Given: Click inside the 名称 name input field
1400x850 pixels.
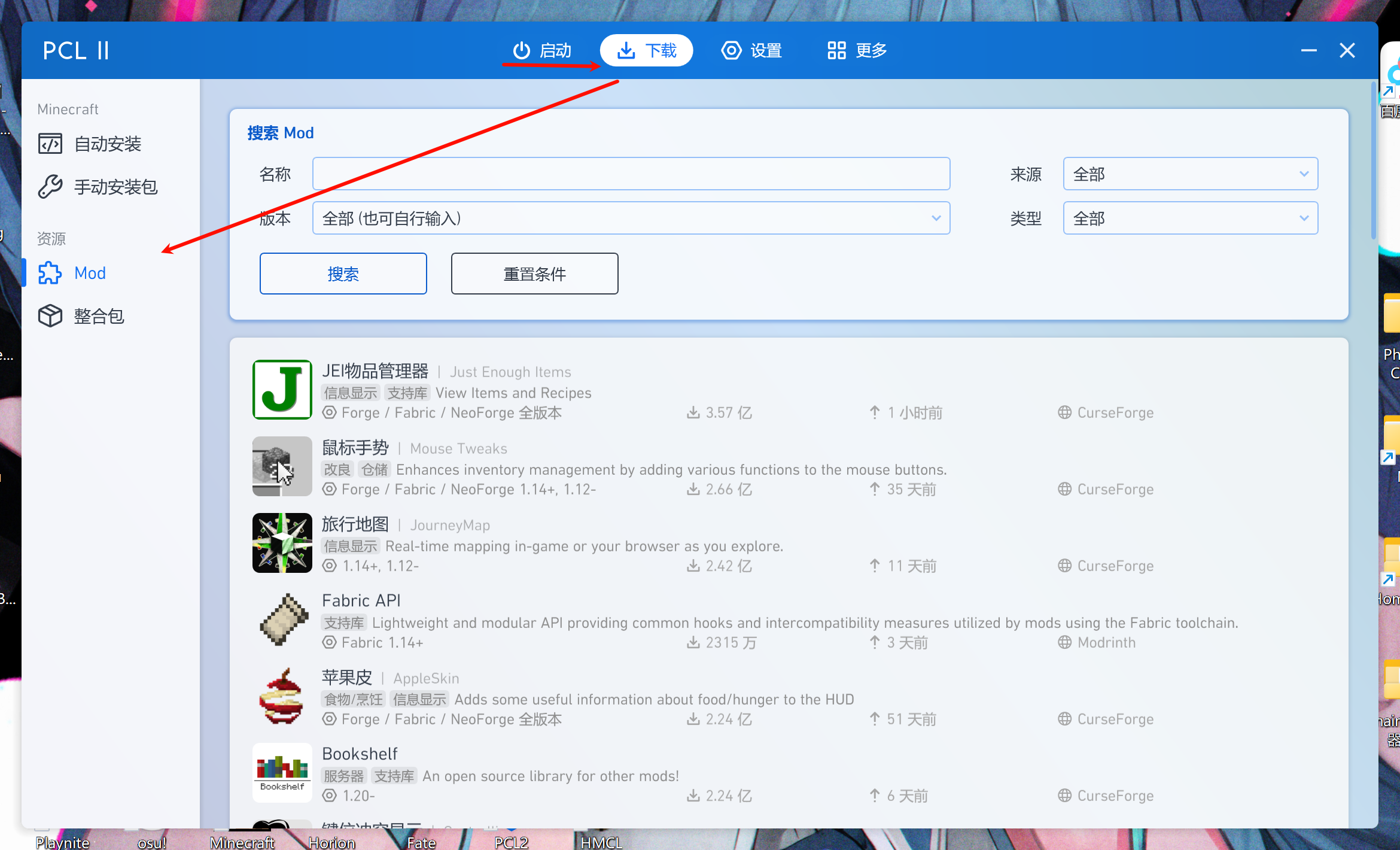Looking at the screenshot, I should point(631,174).
